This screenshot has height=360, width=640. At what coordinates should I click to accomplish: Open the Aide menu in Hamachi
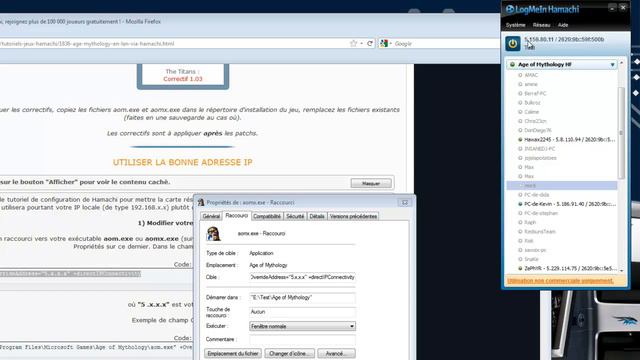click(x=563, y=25)
